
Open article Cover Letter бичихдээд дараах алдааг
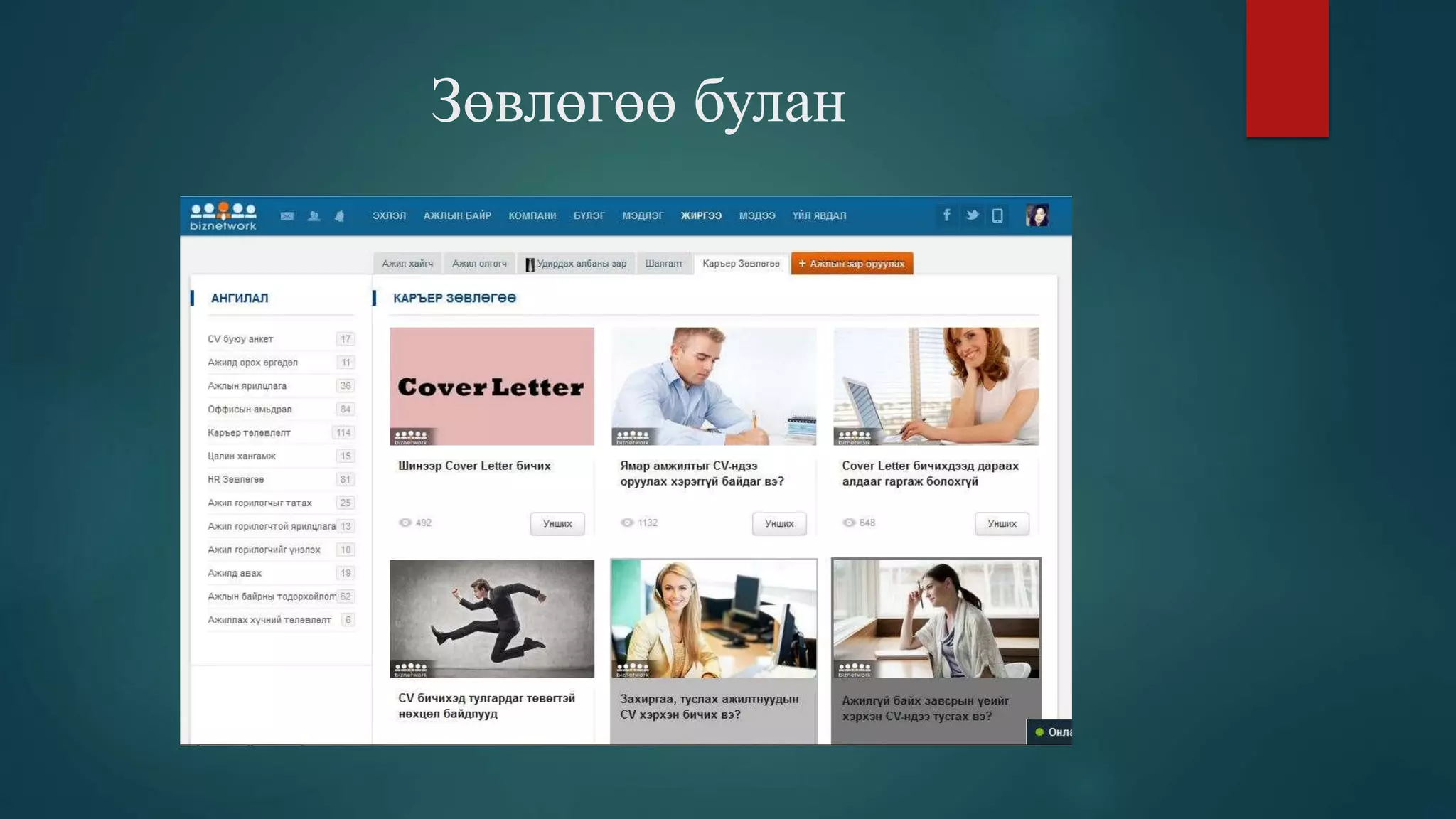coord(930,474)
